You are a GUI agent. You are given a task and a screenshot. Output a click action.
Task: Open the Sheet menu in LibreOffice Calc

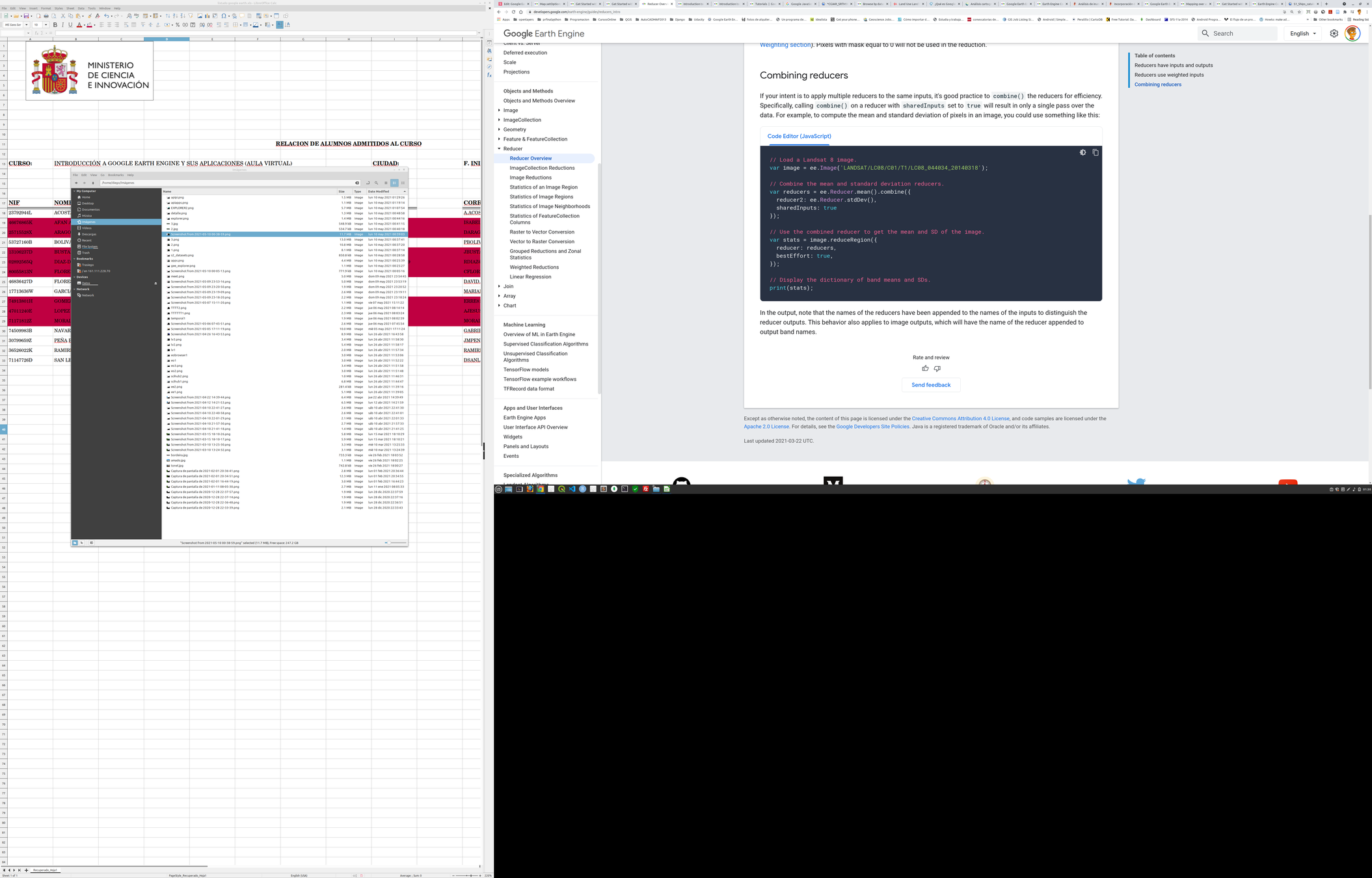pyautogui.click(x=70, y=8)
